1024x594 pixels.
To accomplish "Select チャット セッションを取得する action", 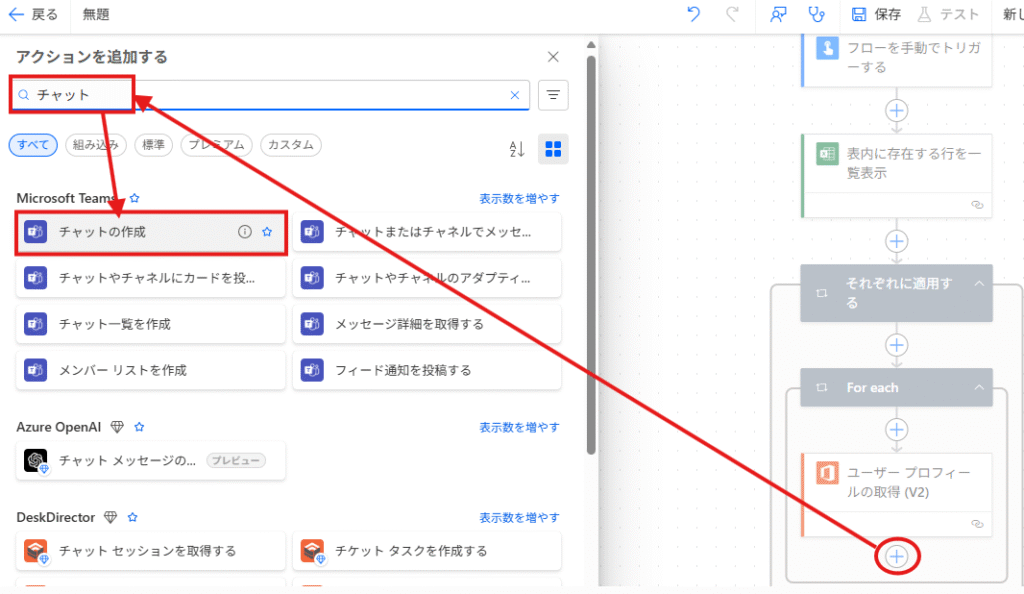I will [151, 551].
